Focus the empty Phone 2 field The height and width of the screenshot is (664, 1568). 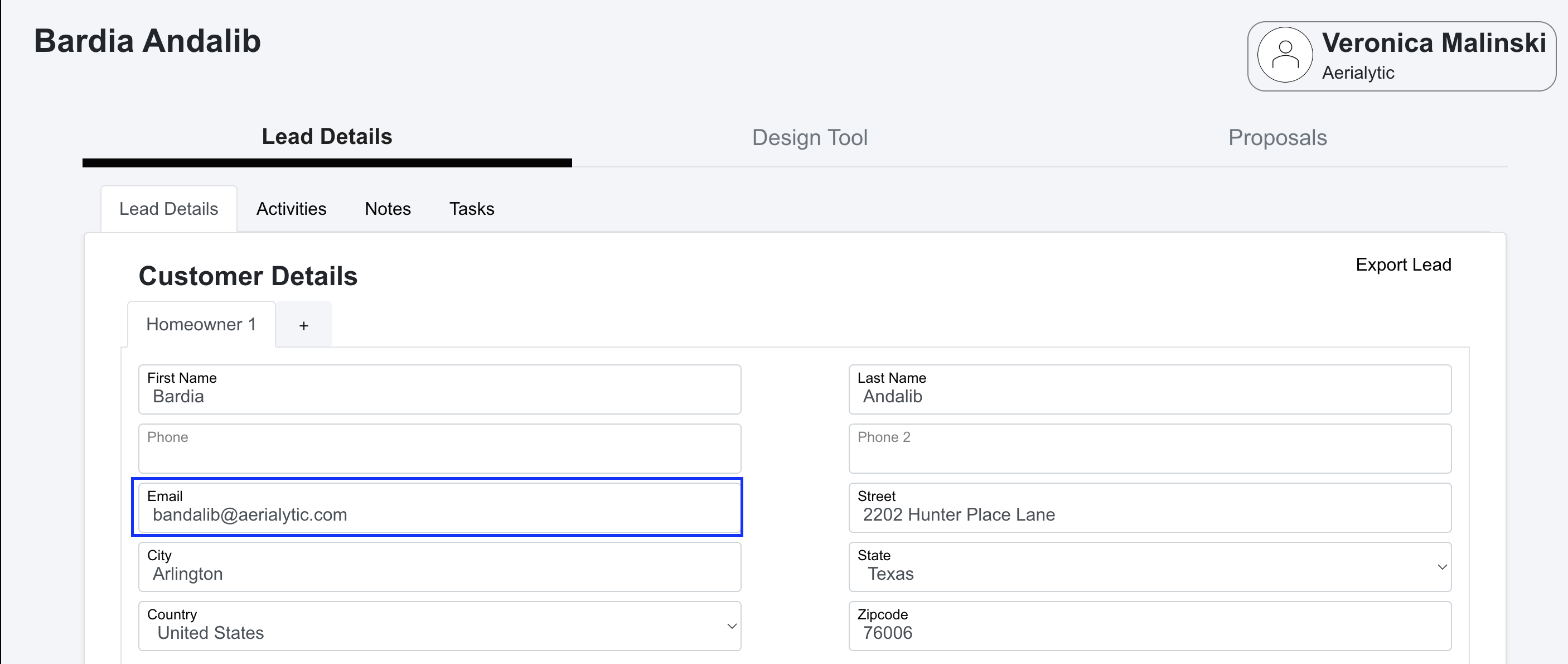click(1149, 449)
